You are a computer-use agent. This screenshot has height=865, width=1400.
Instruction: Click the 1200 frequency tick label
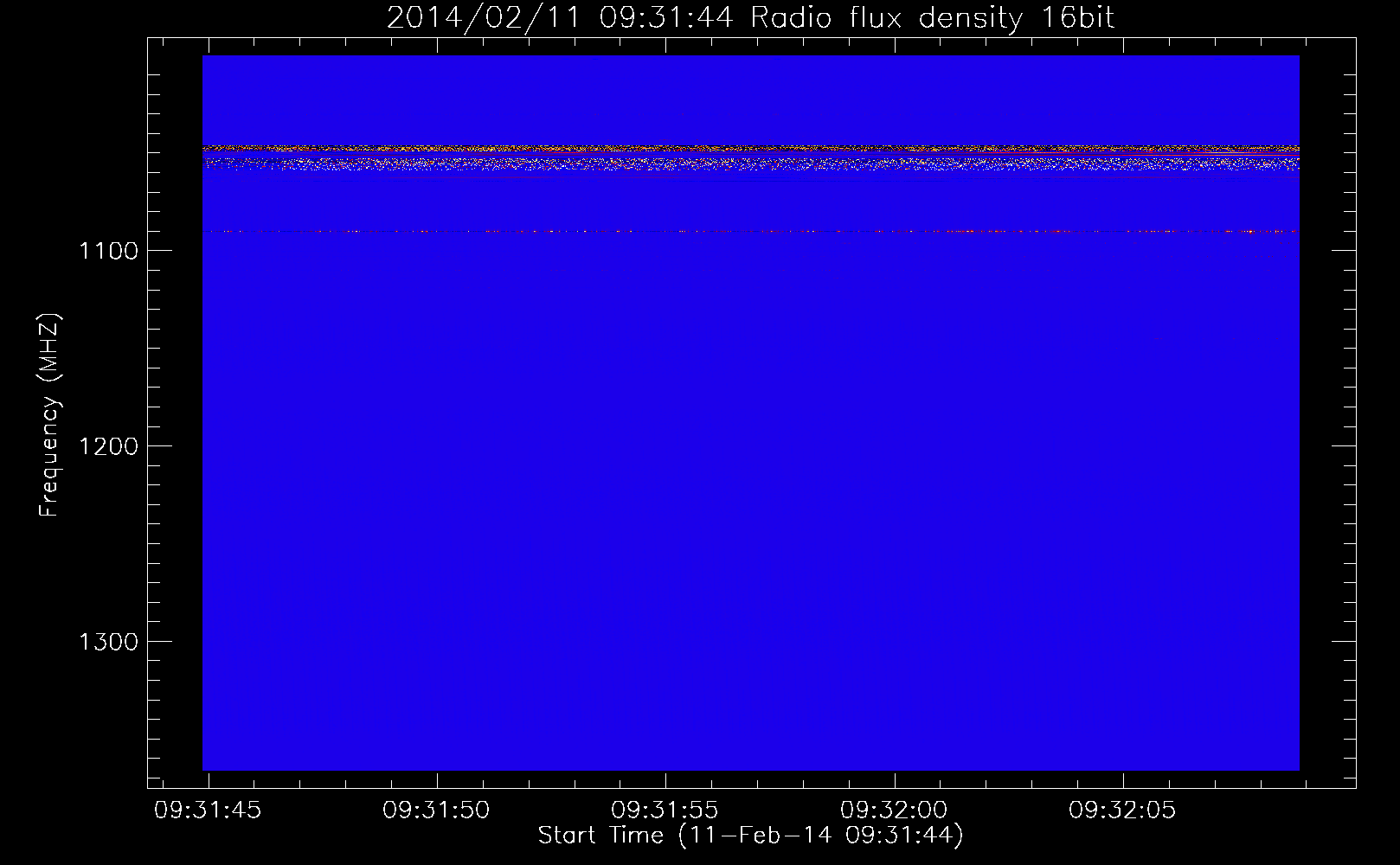[x=108, y=446]
